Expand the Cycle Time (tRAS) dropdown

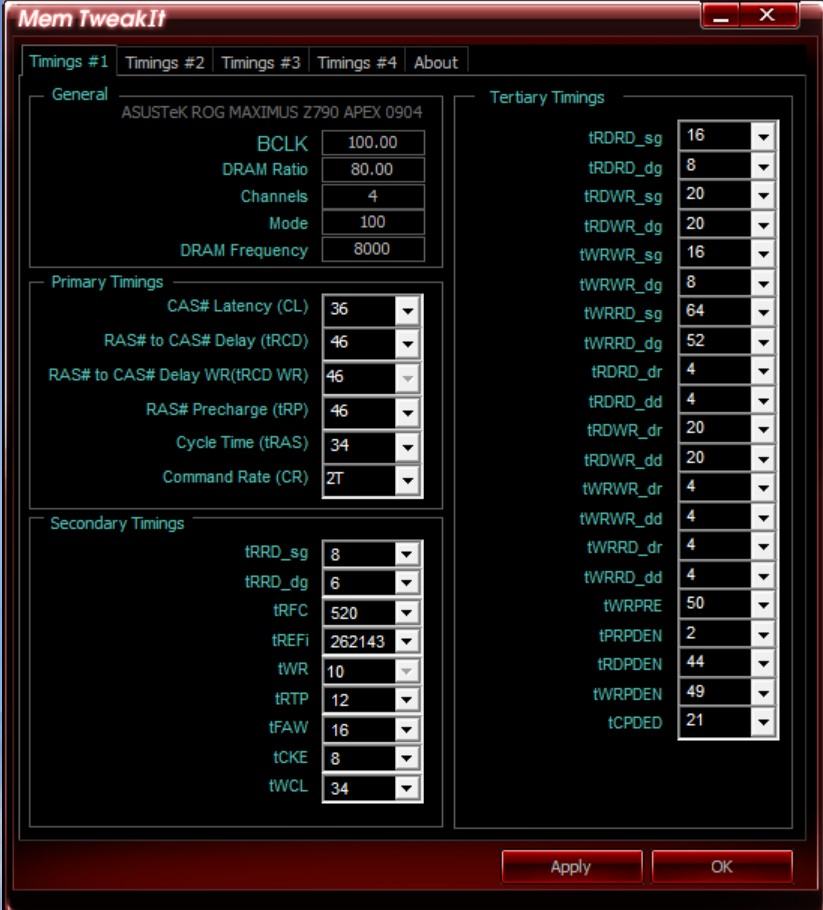coord(407,447)
